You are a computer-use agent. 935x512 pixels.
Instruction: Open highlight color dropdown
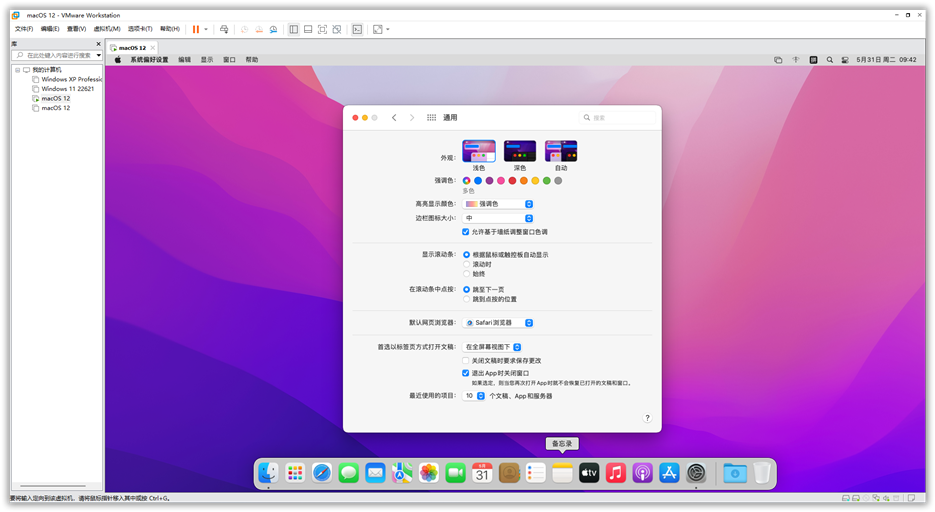tap(498, 204)
